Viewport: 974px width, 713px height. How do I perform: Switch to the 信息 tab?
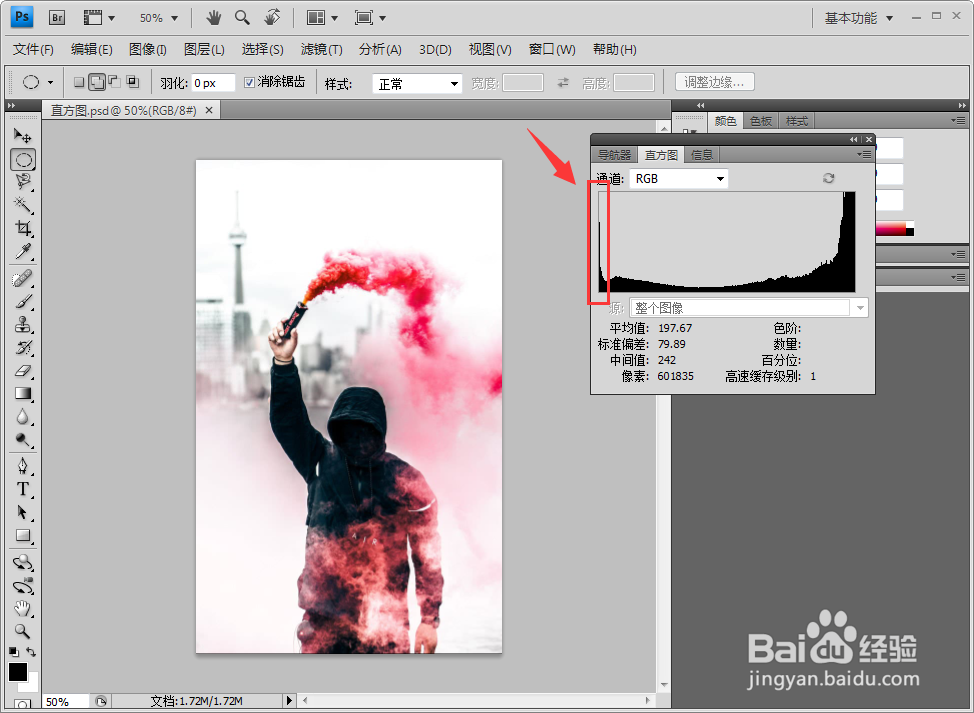pyautogui.click(x=703, y=155)
